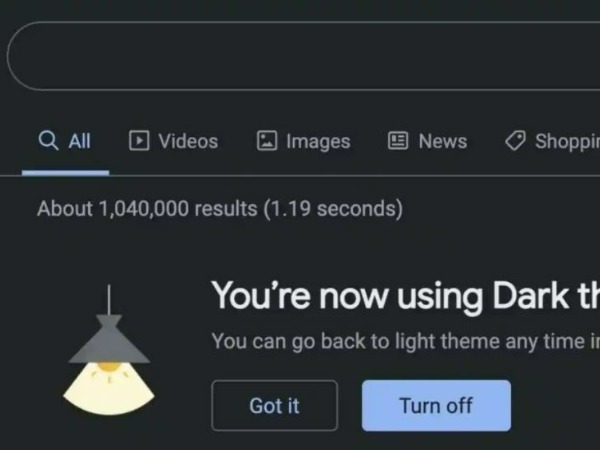Focus the empty search box

(x=303, y=56)
